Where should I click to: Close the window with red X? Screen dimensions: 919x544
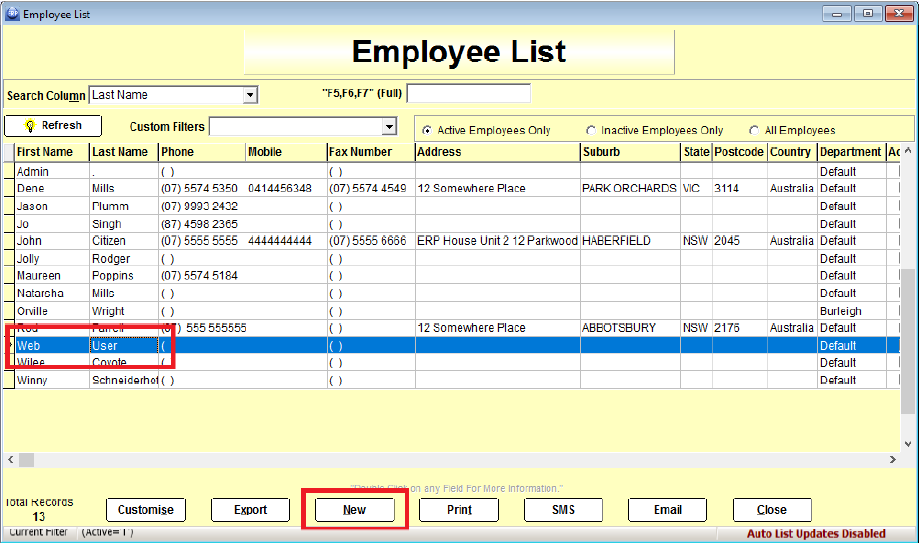899,13
